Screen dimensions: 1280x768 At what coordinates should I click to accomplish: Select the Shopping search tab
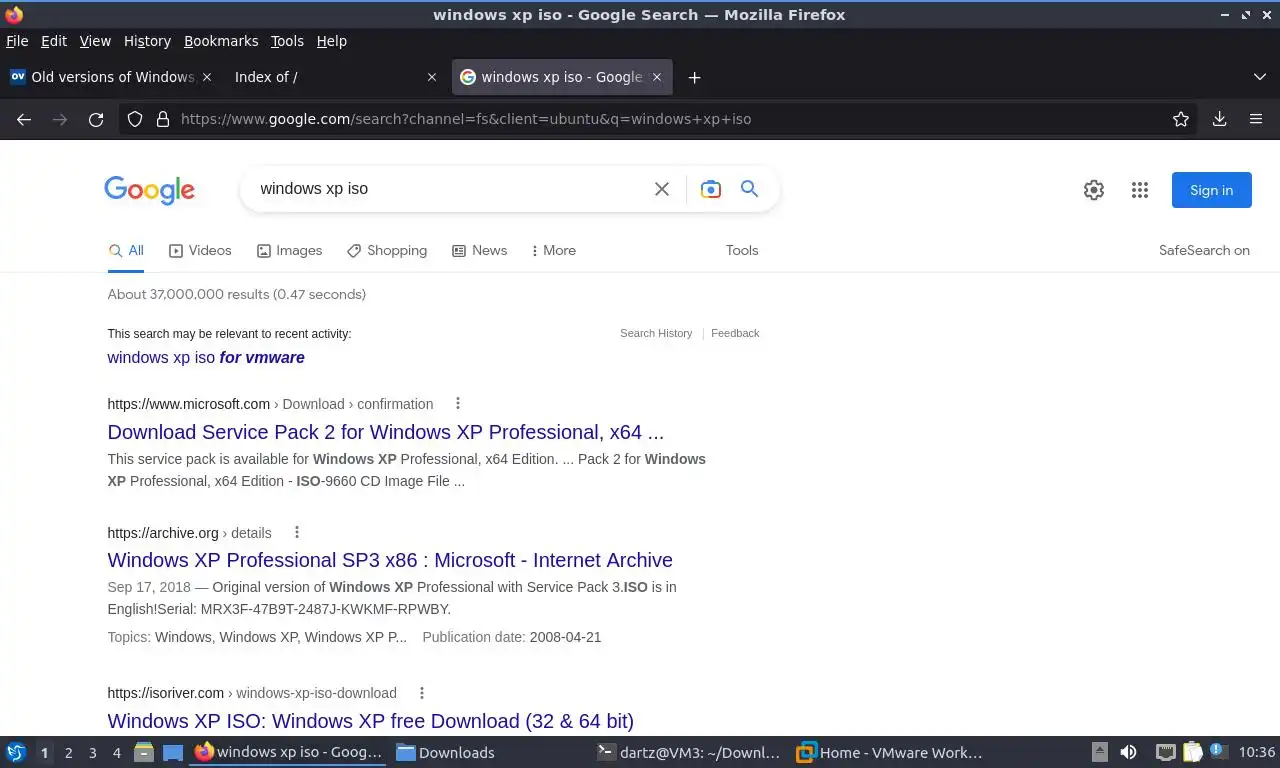pyautogui.click(x=387, y=250)
